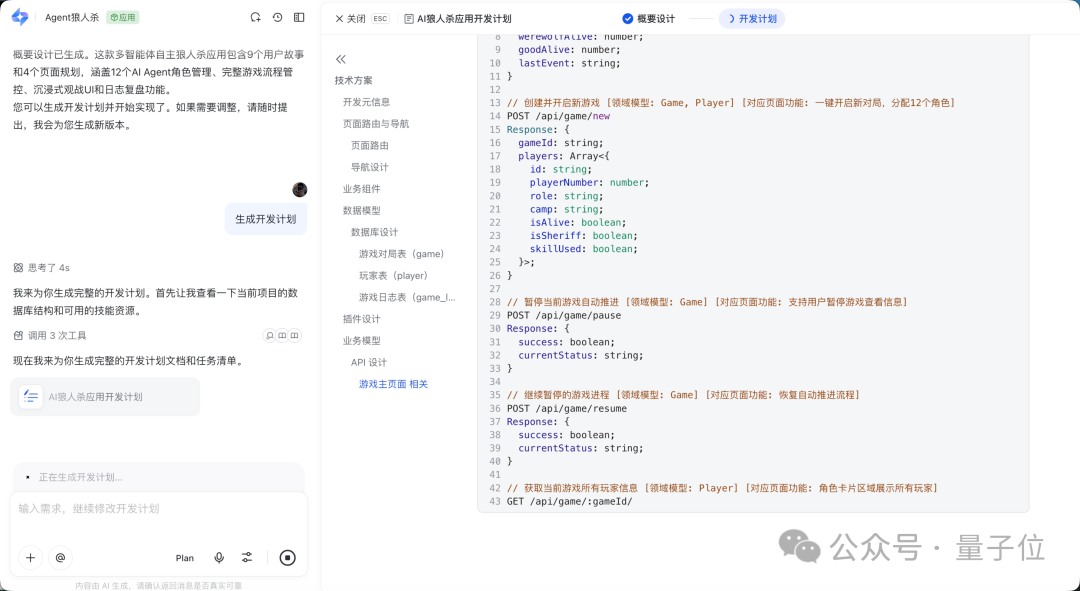Jump to 游戏对局表（game） entry
The image size is (1080, 591).
tap(404, 254)
